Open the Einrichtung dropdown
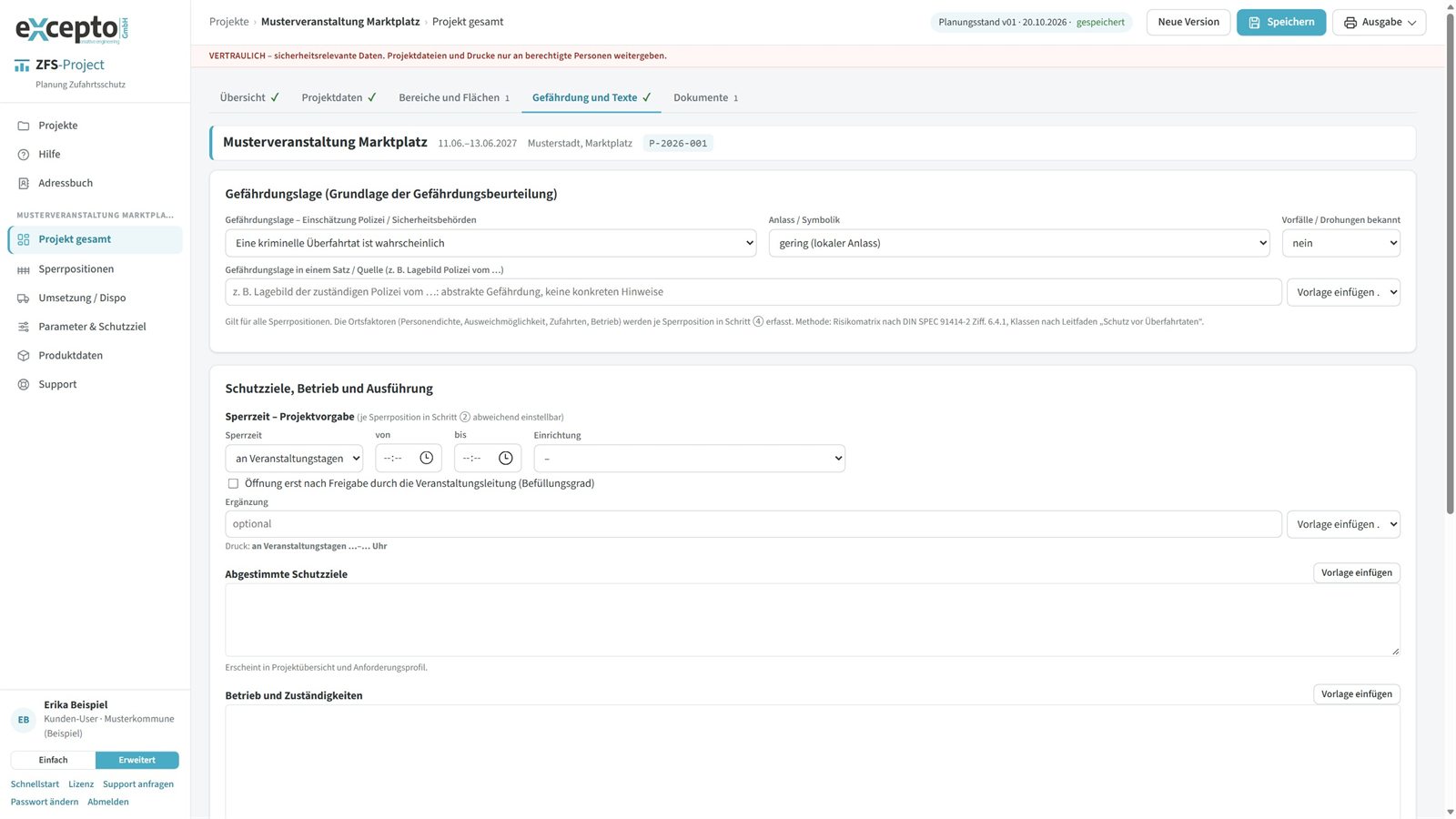 689,458
